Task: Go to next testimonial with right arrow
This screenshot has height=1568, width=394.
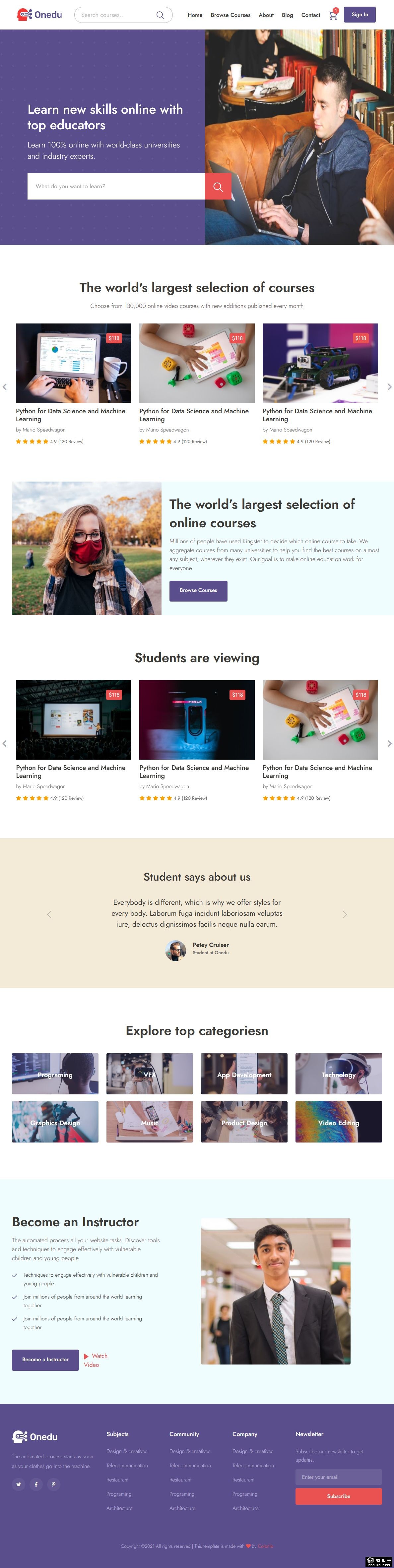Action: [x=345, y=914]
